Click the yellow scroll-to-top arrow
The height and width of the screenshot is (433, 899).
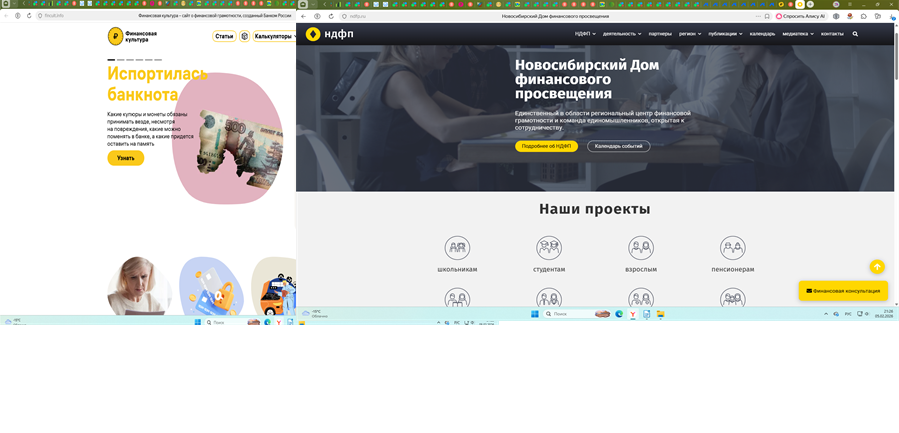pos(877,266)
